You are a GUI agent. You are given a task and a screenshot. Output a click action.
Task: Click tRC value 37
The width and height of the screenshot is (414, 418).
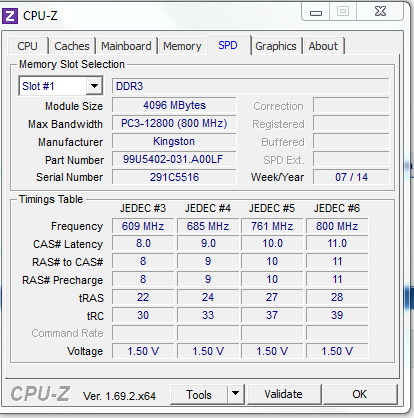272,315
